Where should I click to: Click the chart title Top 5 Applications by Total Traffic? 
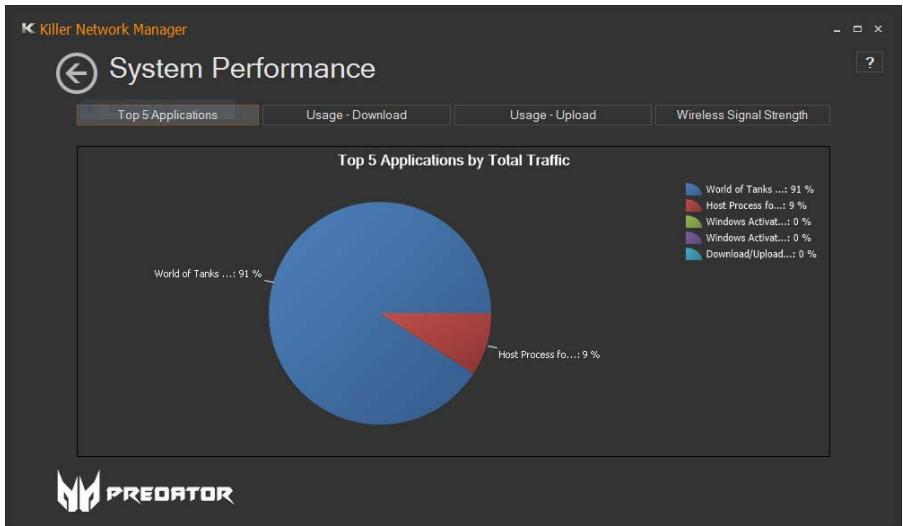tap(454, 160)
